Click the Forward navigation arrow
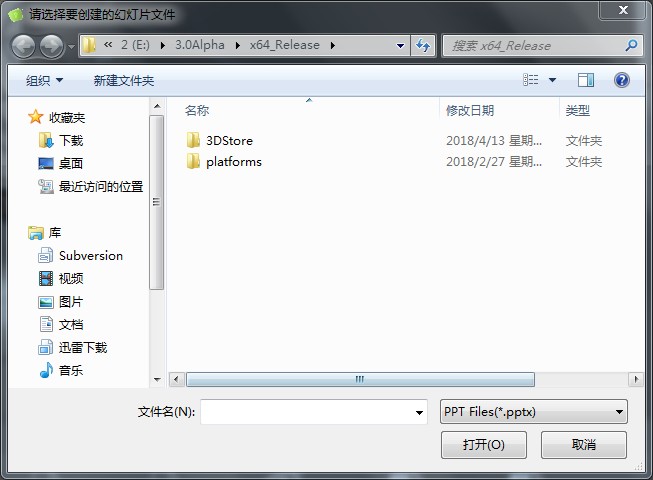The image size is (653, 480). pos(52,46)
